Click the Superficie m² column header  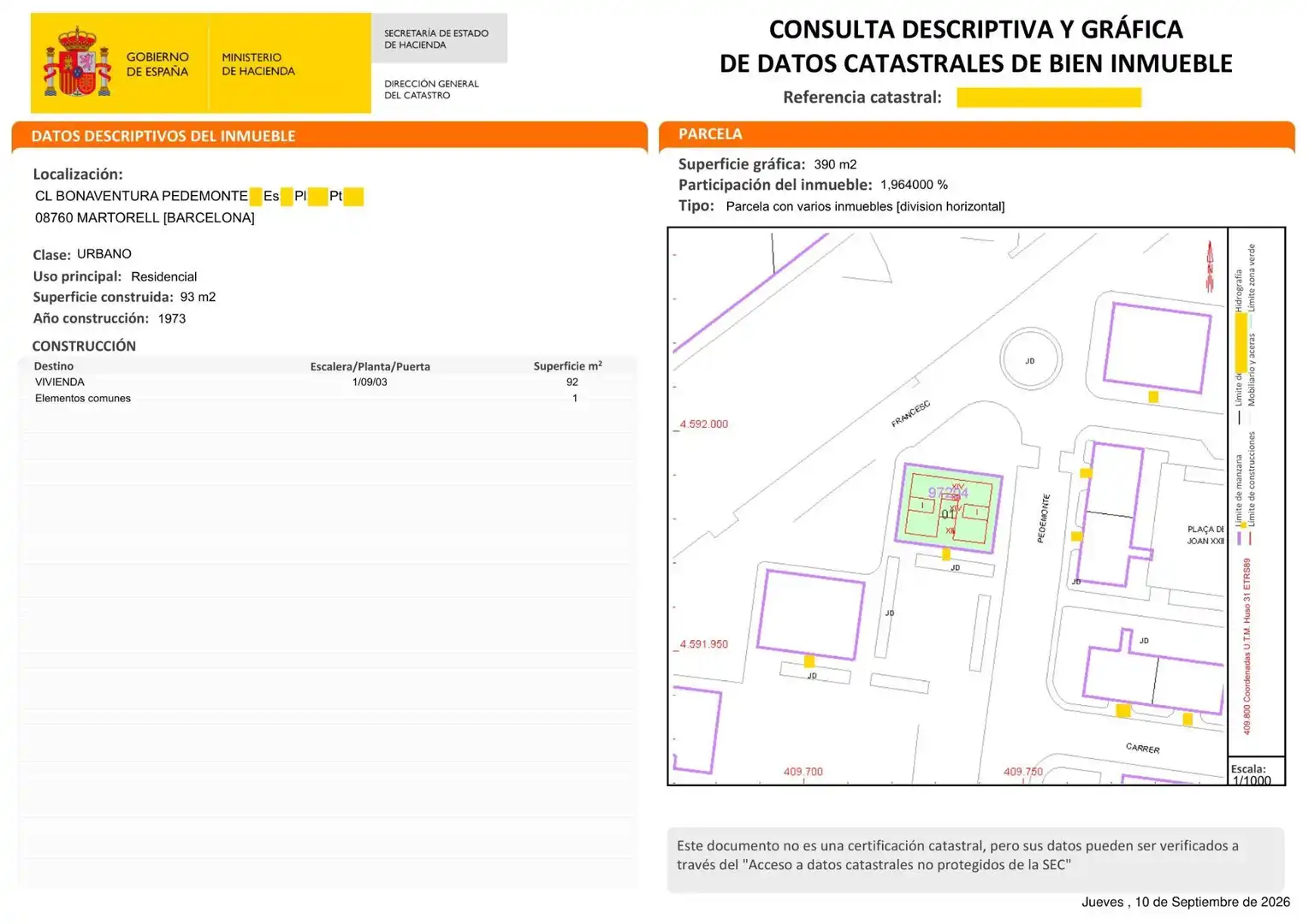pyautogui.click(x=568, y=366)
